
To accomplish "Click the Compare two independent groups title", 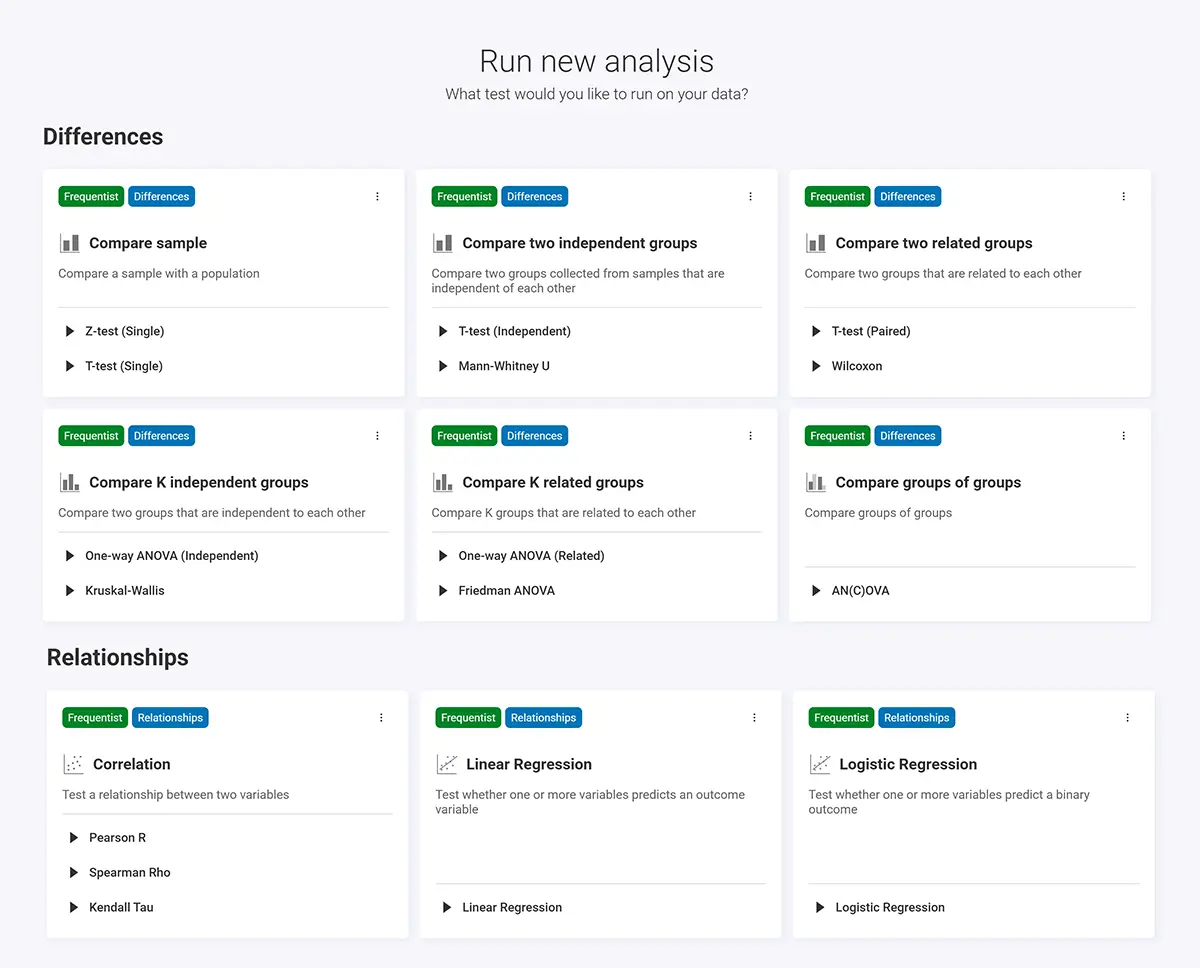I will (580, 243).
